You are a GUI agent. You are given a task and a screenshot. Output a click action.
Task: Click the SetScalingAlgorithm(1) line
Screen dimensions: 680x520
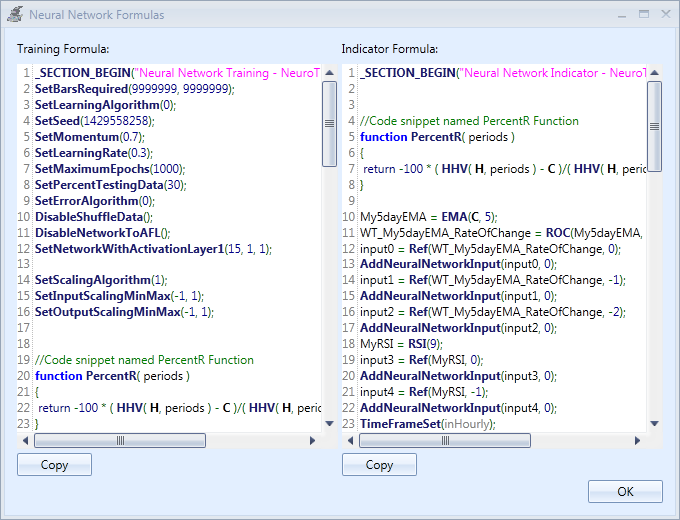(101, 280)
